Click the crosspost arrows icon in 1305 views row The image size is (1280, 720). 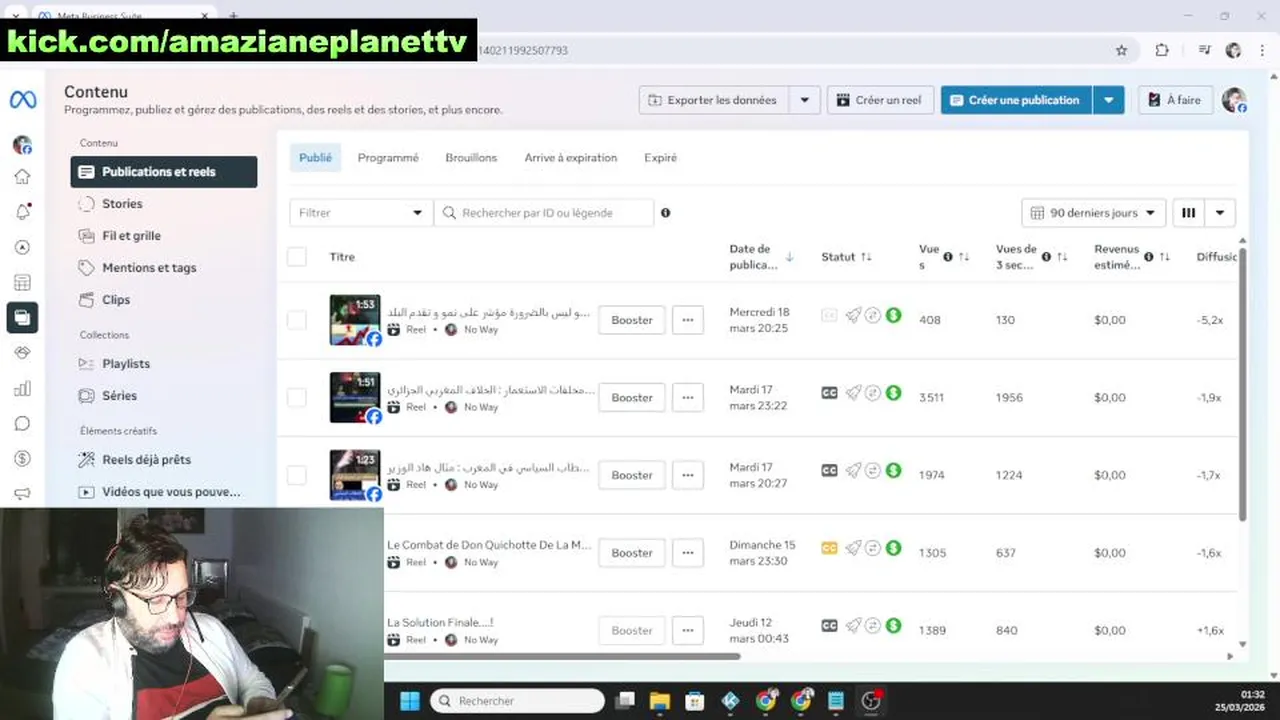click(873, 548)
